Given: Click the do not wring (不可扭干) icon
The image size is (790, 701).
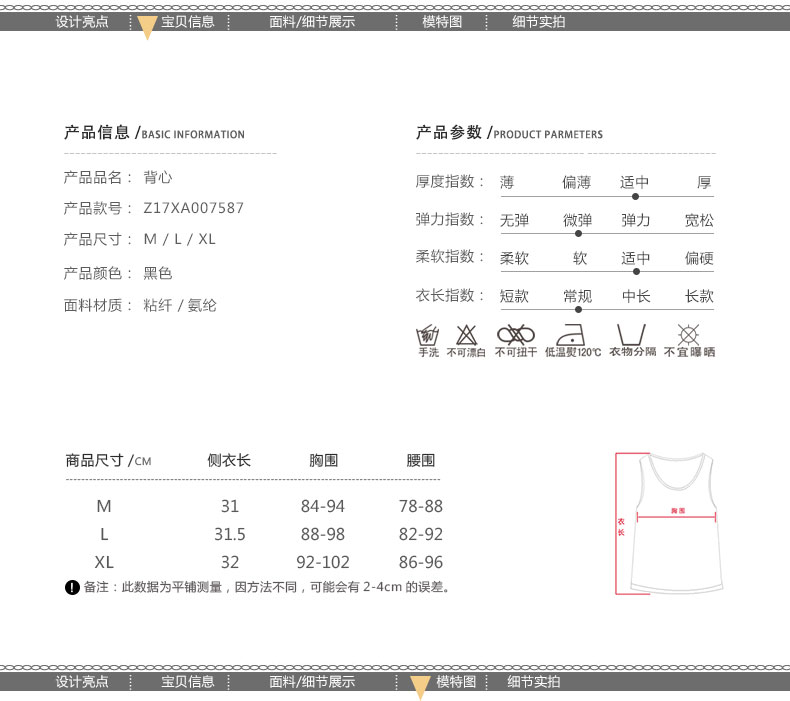Looking at the screenshot, I should tap(516, 335).
